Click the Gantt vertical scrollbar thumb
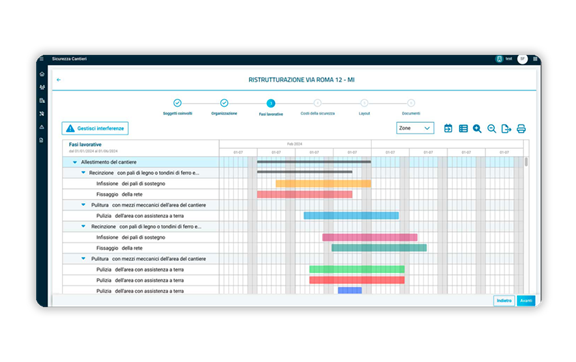The height and width of the screenshot is (362, 576). pos(526,162)
